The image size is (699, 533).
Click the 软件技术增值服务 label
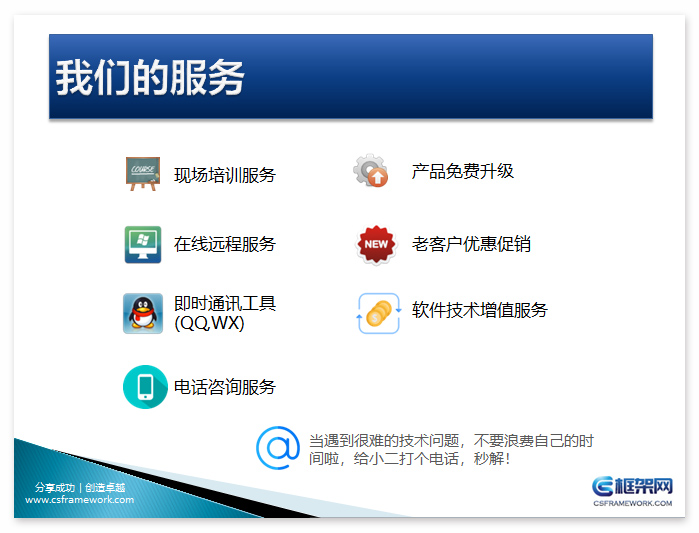[479, 310]
